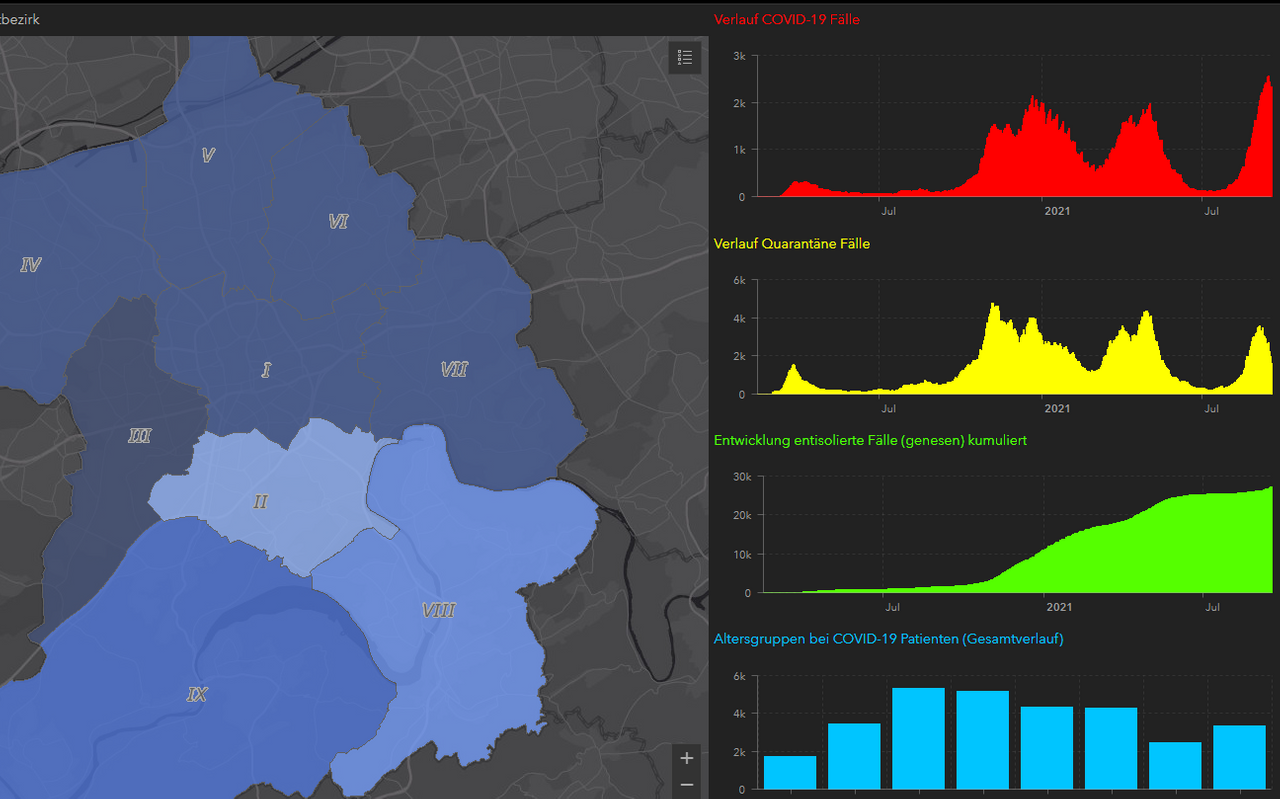1280x799 pixels.
Task: Click the 'Altersgruppen bei COVID-19 Patienten' title
Action: click(x=888, y=638)
